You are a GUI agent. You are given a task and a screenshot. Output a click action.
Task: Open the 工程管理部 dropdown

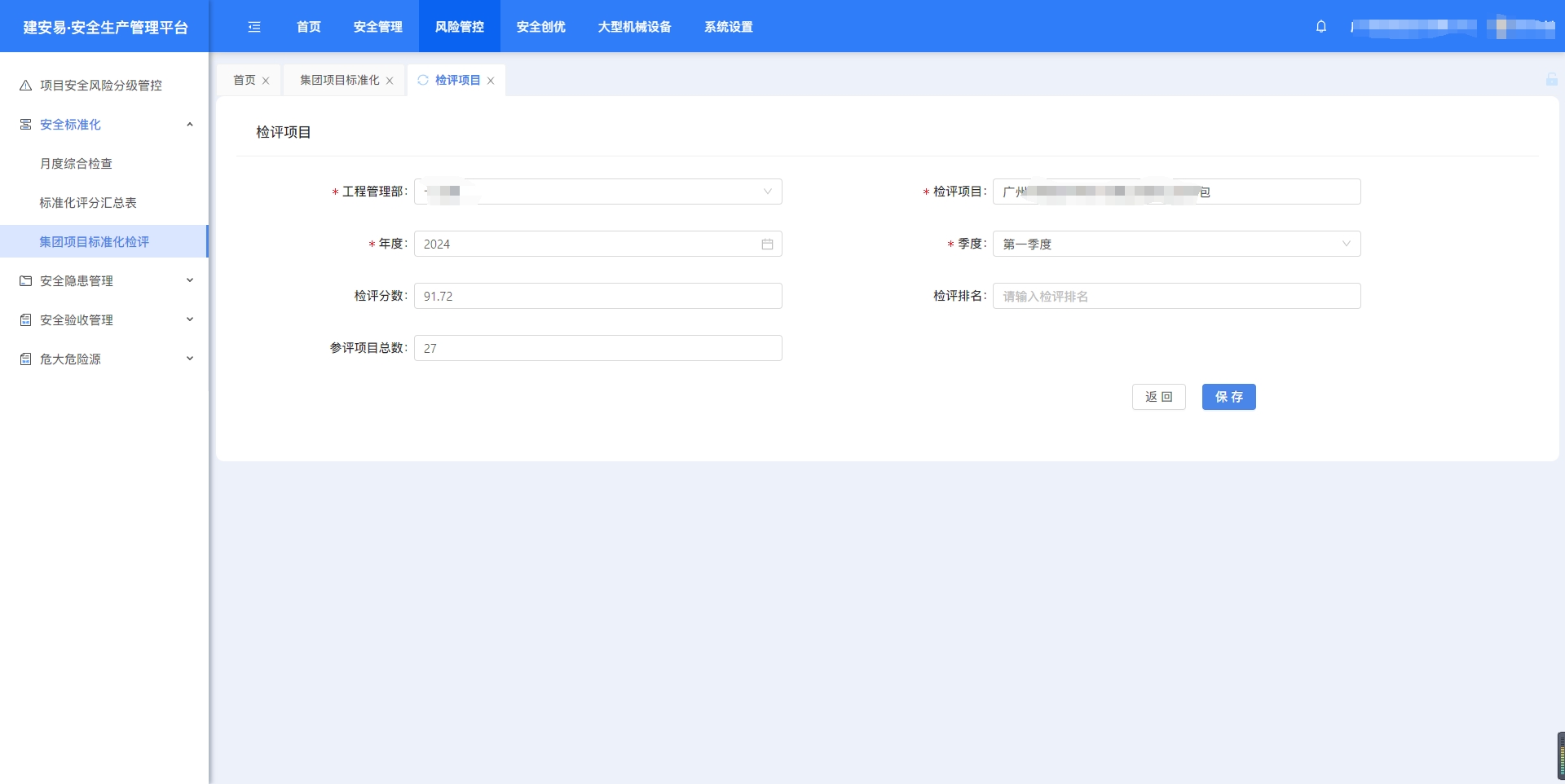point(597,192)
